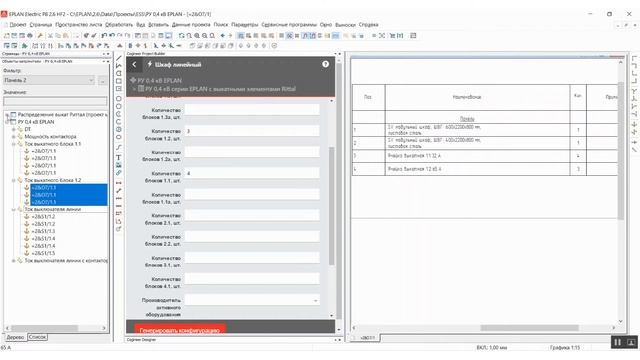The height and width of the screenshot is (360, 640).
Task: Click the form's vertical scrollbar thumb
Action: pyautogui.click(x=331, y=206)
